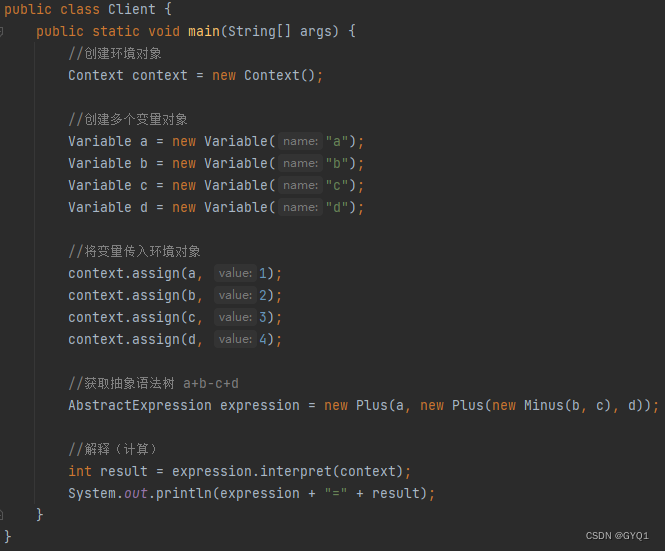Collapse the main method fold marker
Viewport: 665px width, 551px height.
(x=2, y=31)
